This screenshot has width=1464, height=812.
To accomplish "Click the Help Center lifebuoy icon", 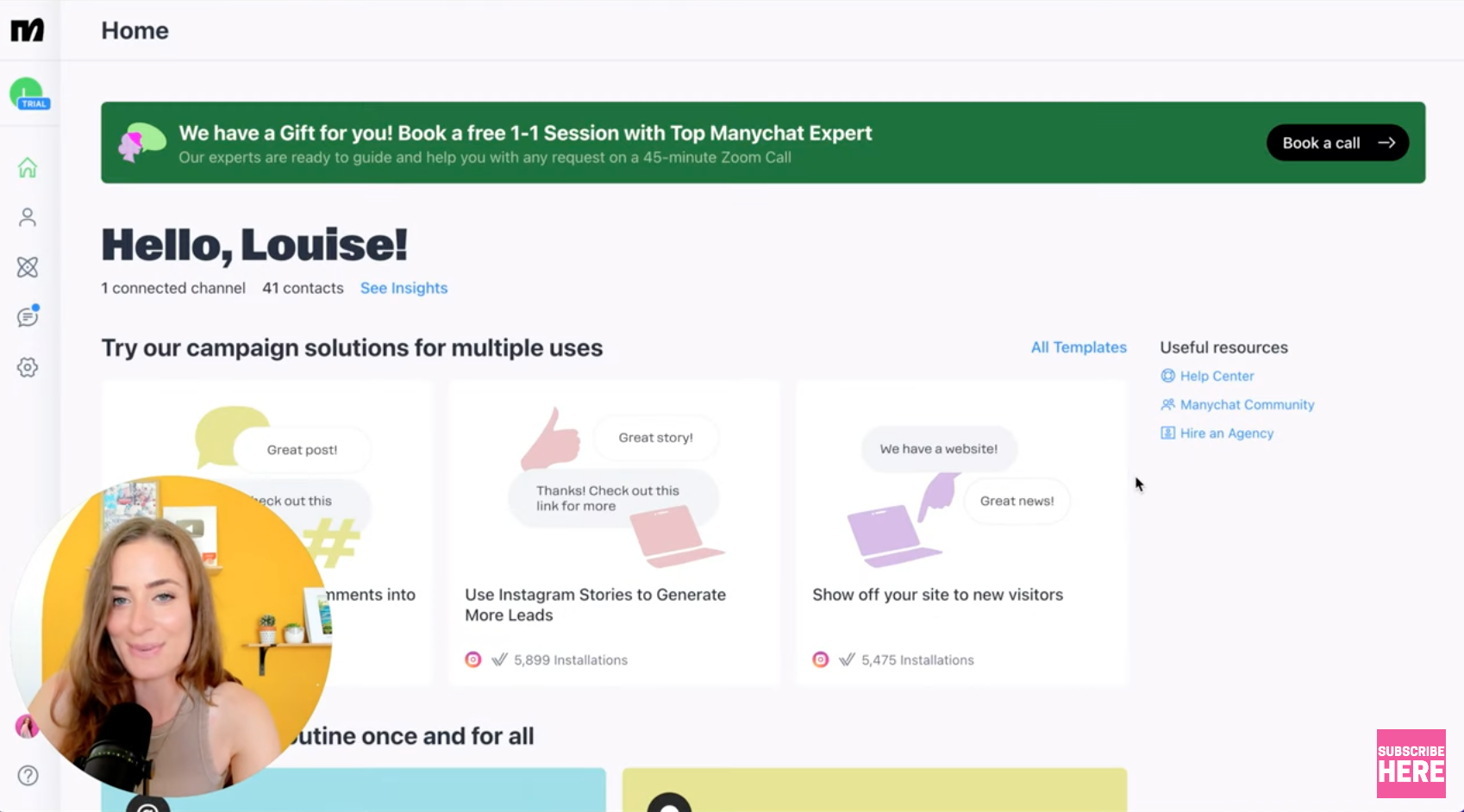I will click(x=1167, y=376).
